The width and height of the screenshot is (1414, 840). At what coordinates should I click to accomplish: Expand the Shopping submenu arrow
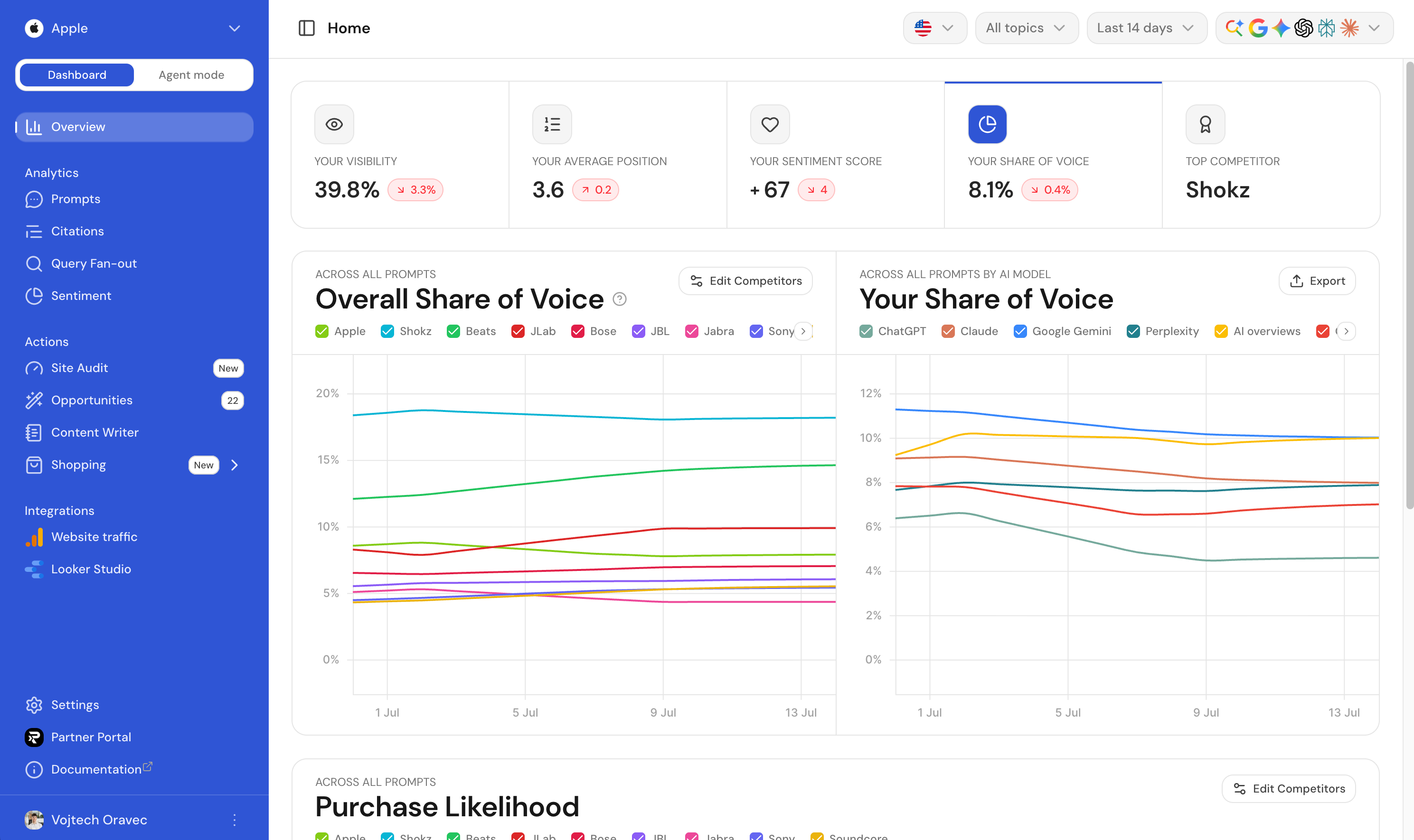click(x=235, y=465)
